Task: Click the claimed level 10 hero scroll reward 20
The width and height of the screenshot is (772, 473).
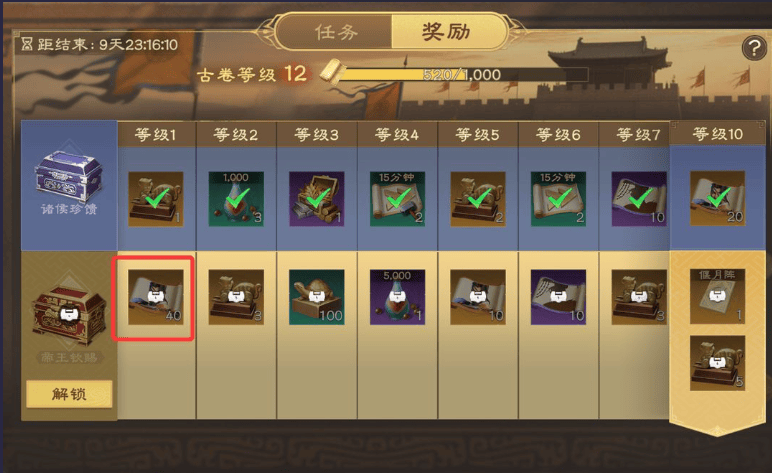Action: [x=717, y=198]
